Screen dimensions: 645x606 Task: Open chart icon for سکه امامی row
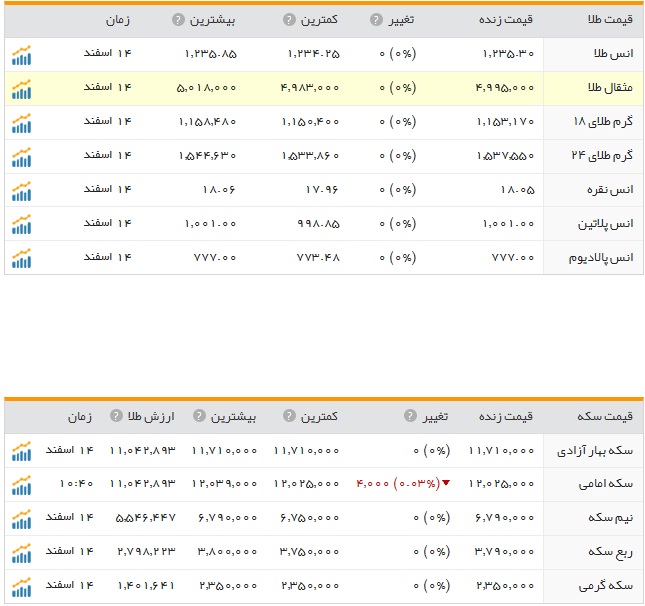21,485
